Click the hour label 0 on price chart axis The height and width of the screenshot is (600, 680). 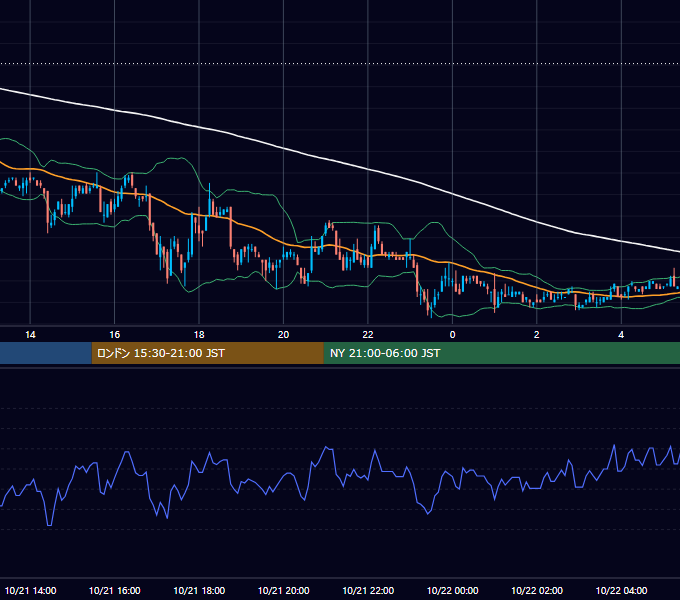point(452,335)
